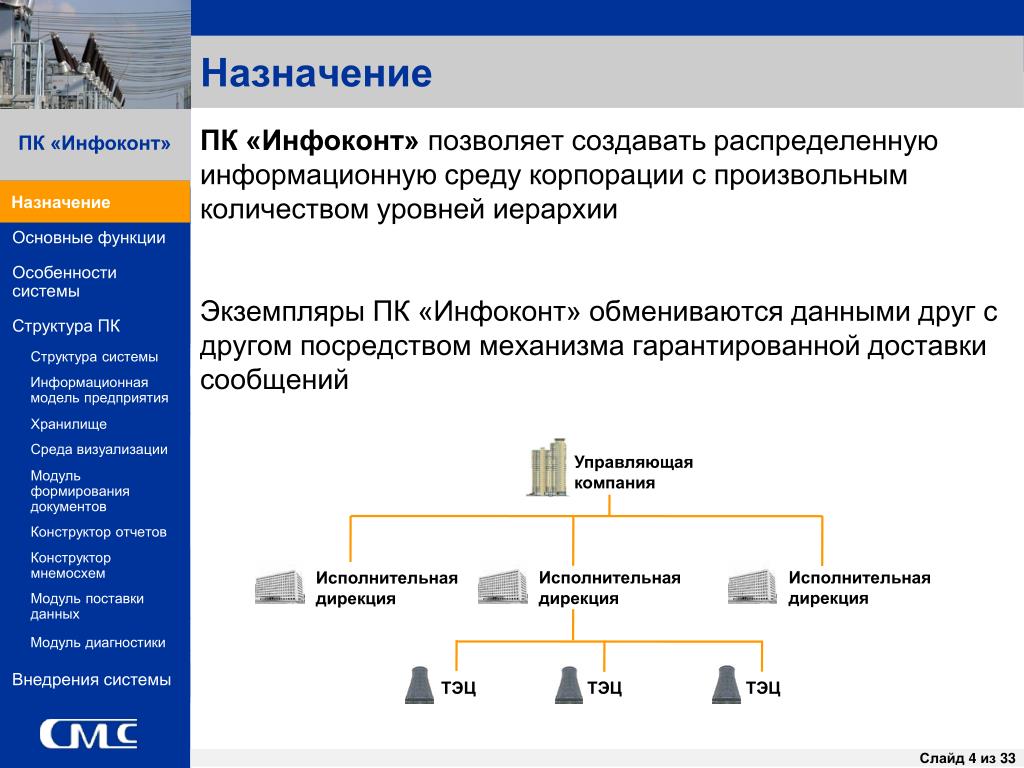Open Особенности системы in sidebar
Viewport: 1024px width, 768px height.
pyautogui.click(x=65, y=281)
